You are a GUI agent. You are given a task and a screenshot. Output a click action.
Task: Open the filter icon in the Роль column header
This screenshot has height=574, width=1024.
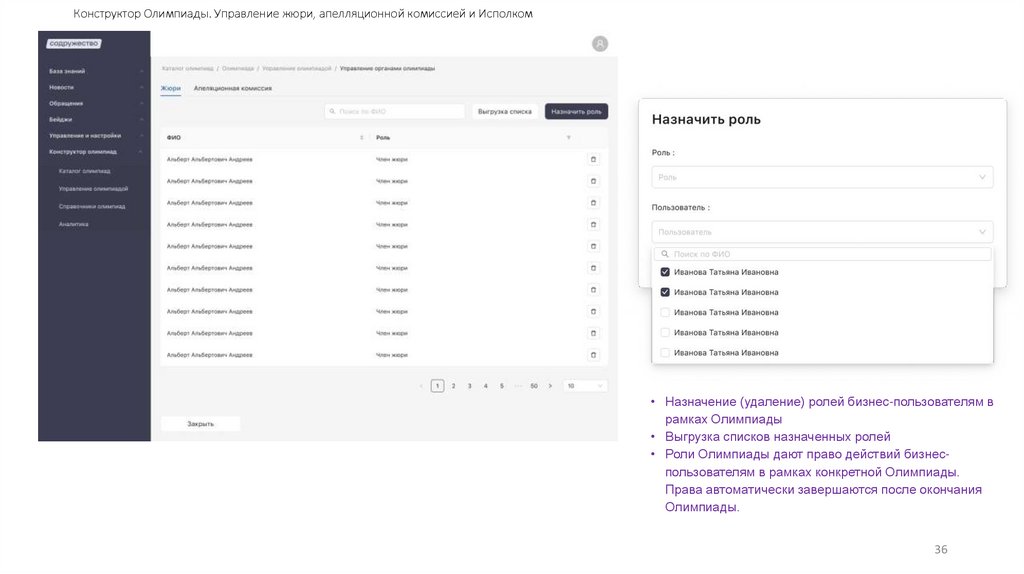point(568,137)
